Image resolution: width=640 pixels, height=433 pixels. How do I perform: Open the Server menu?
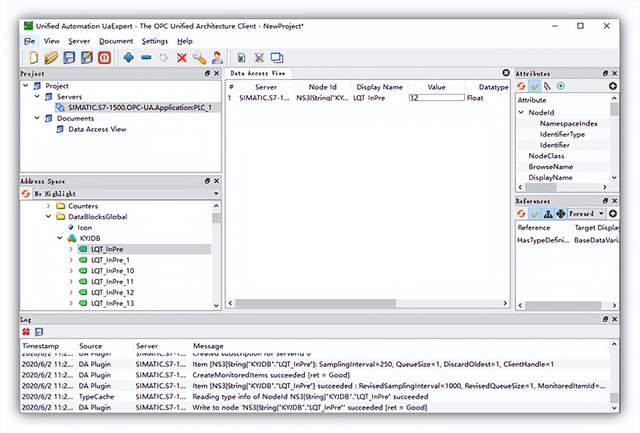(79, 41)
